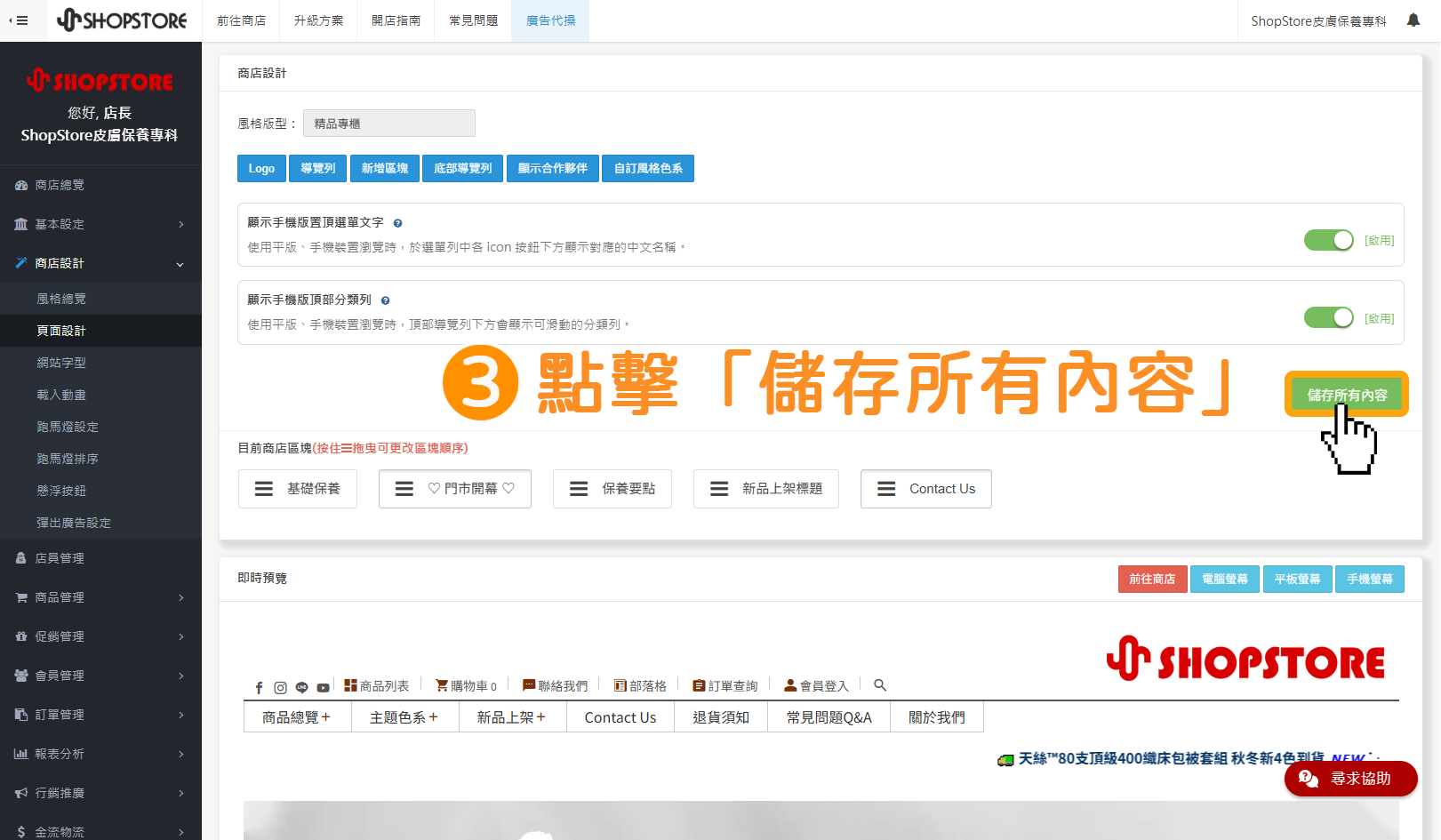This screenshot has width=1441, height=840.
Task: Click Facebook icon in store preview
Action: (259, 687)
